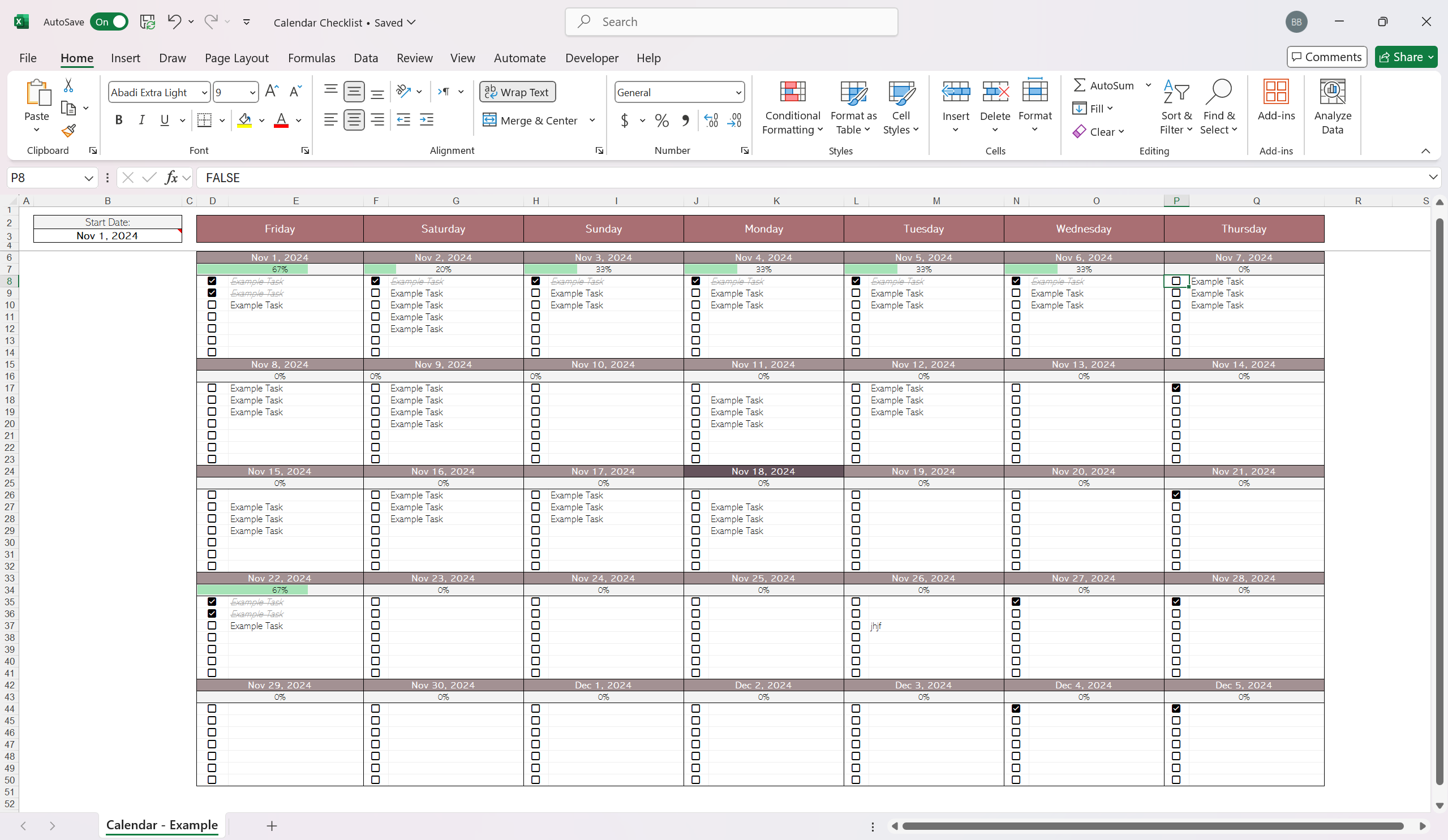
Task: Open the Page Layout ribbon tab
Action: coord(236,58)
